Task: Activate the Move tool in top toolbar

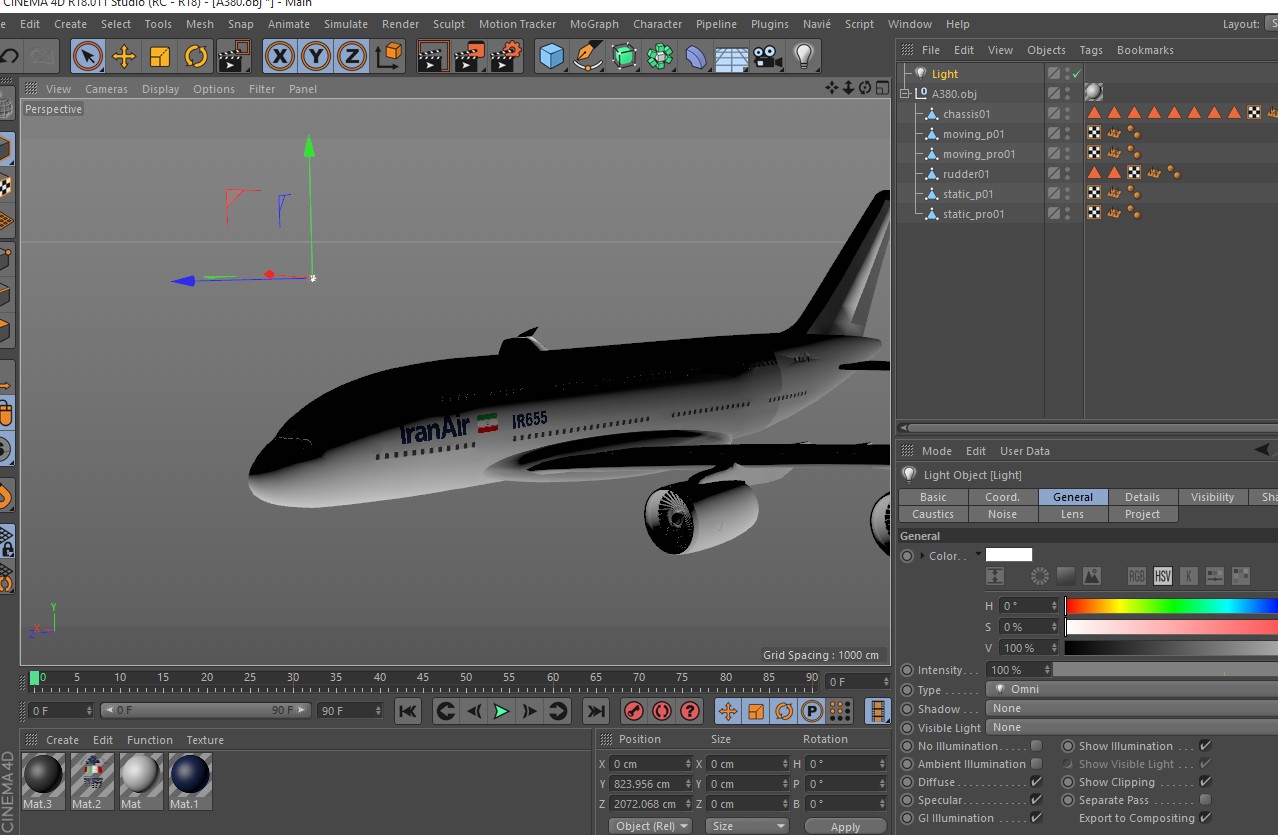Action: click(x=124, y=57)
